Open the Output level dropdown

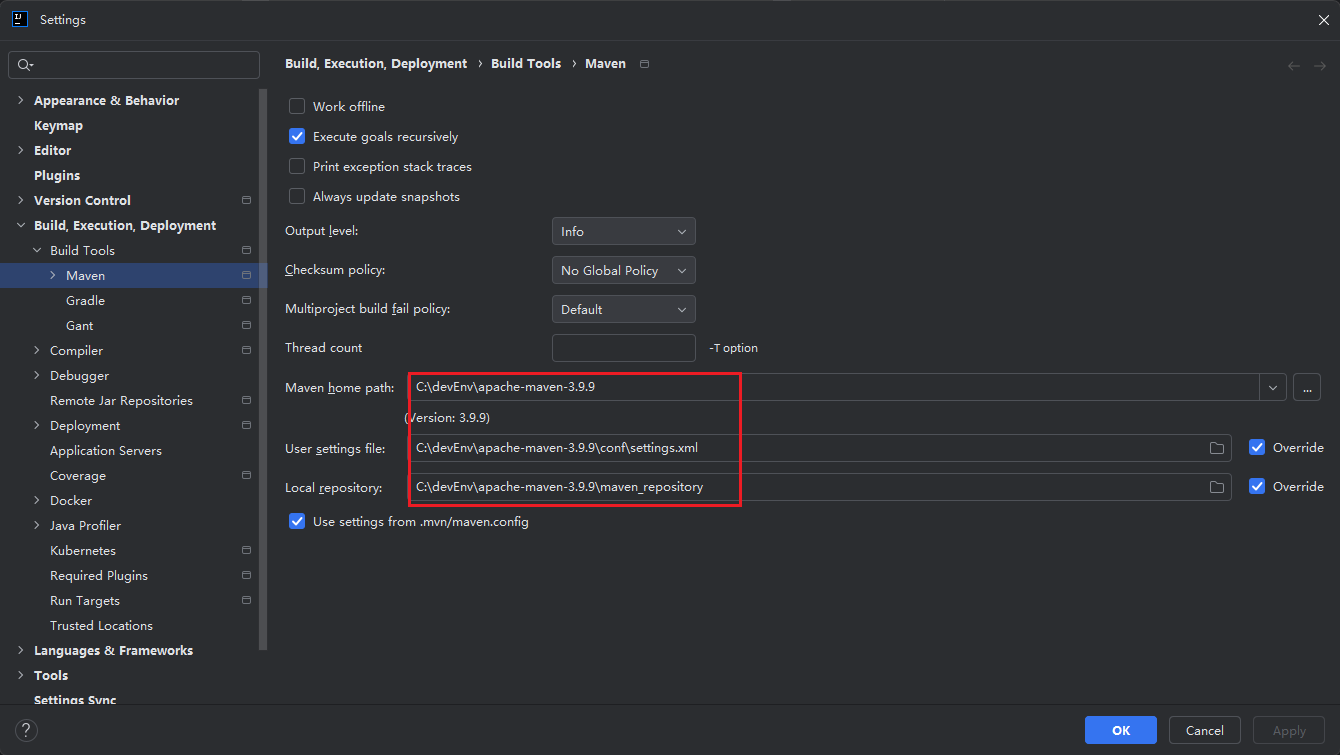[x=624, y=231]
